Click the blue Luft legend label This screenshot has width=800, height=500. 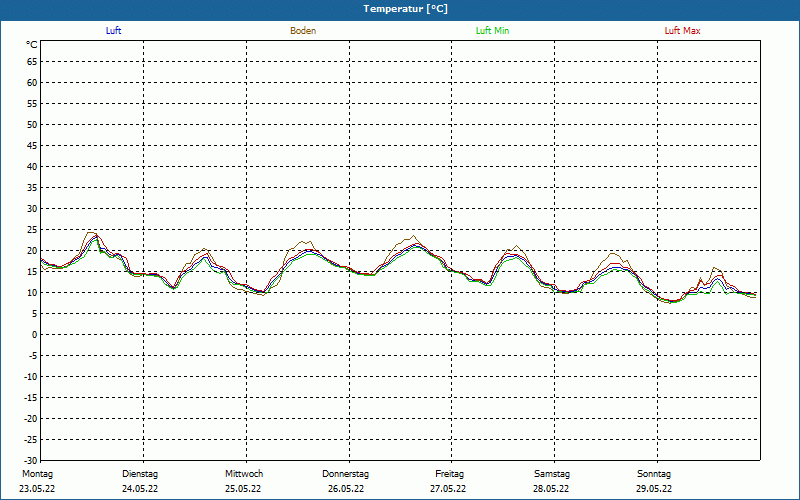113,31
